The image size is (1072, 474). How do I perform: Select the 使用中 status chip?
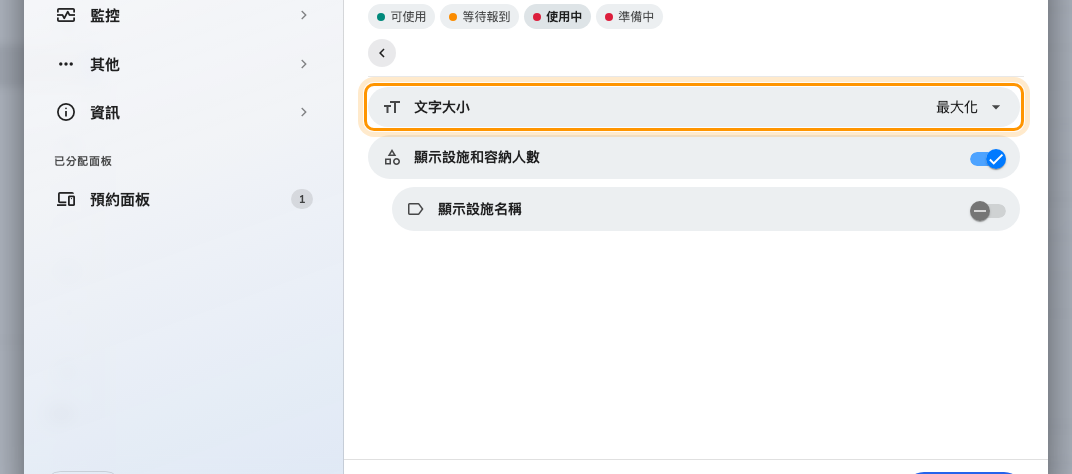[557, 17]
